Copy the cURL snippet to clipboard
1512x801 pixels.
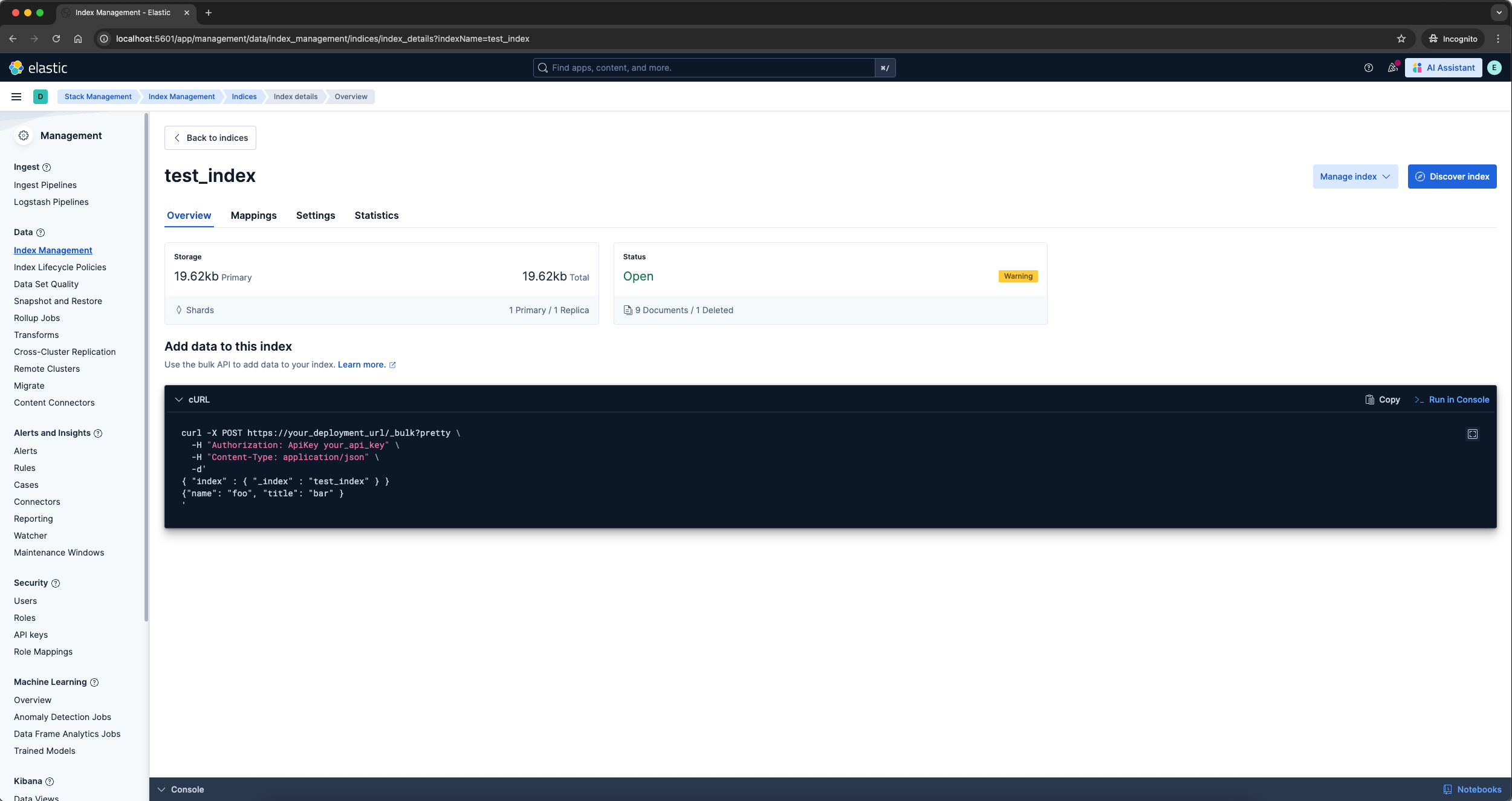[x=1383, y=399]
